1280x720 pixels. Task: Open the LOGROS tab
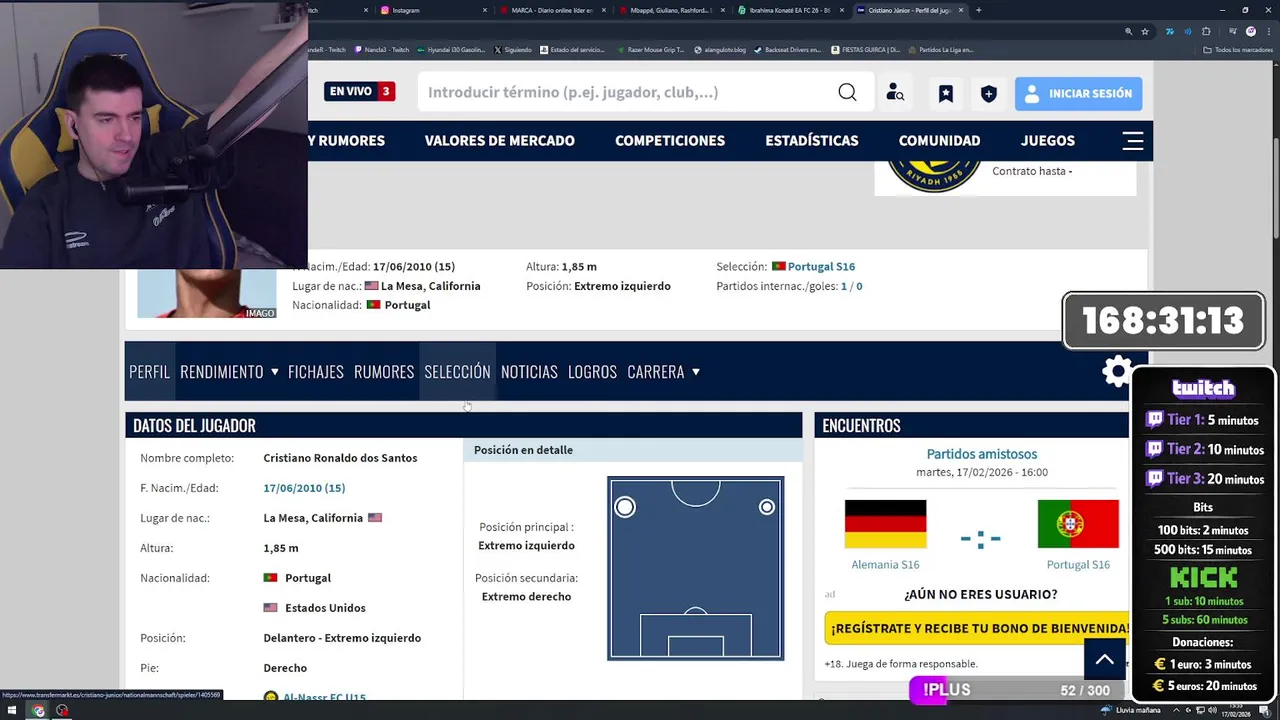pyautogui.click(x=592, y=371)
